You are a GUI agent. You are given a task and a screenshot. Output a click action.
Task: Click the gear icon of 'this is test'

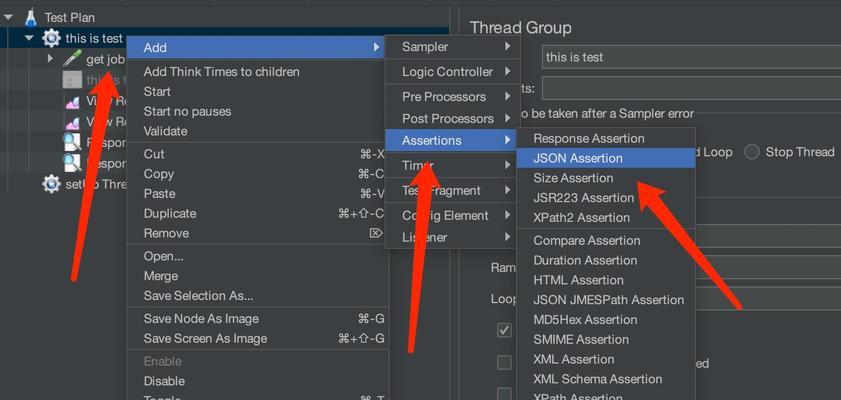coord(51,39)
